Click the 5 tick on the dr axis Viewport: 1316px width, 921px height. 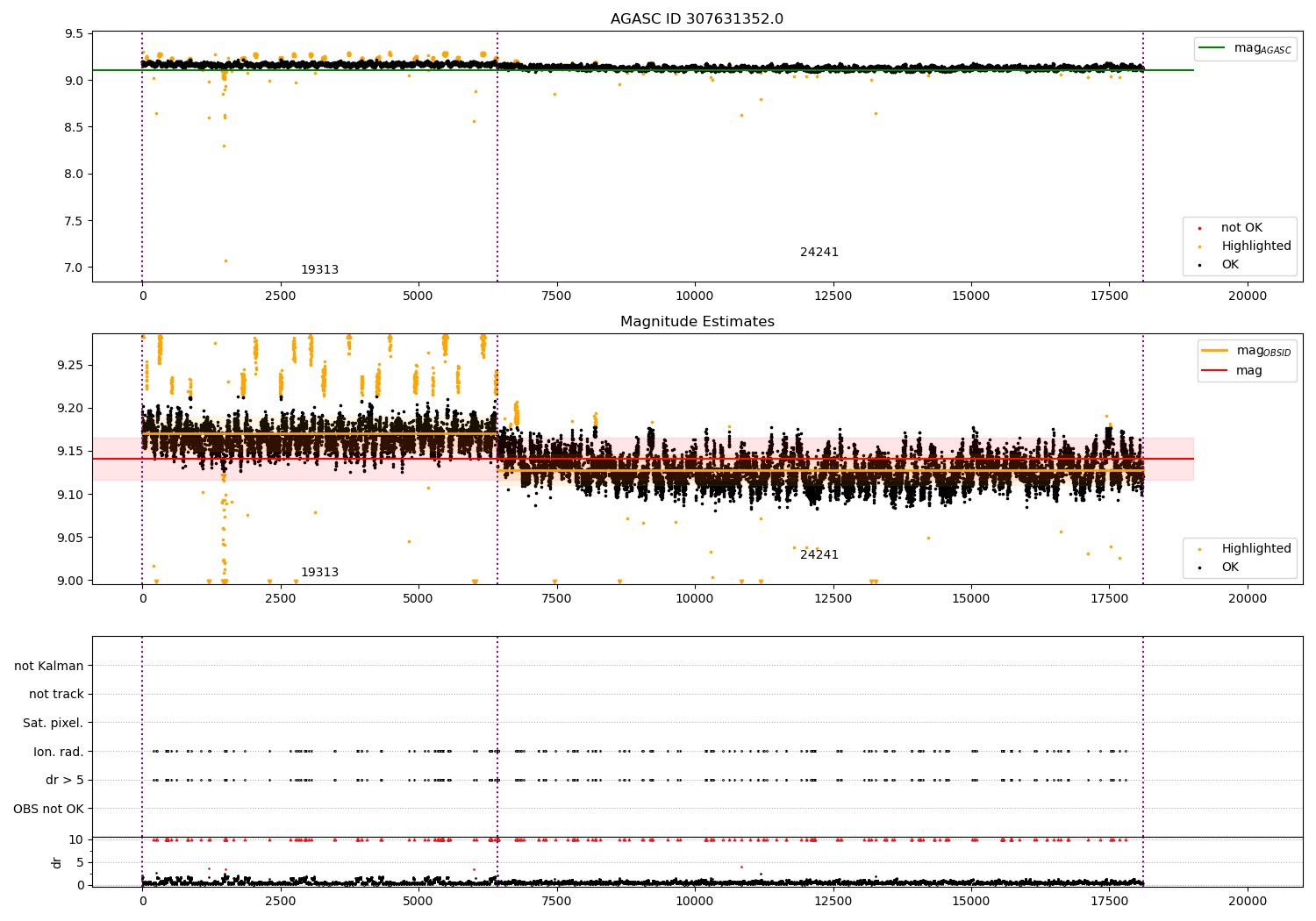[80, 862]
